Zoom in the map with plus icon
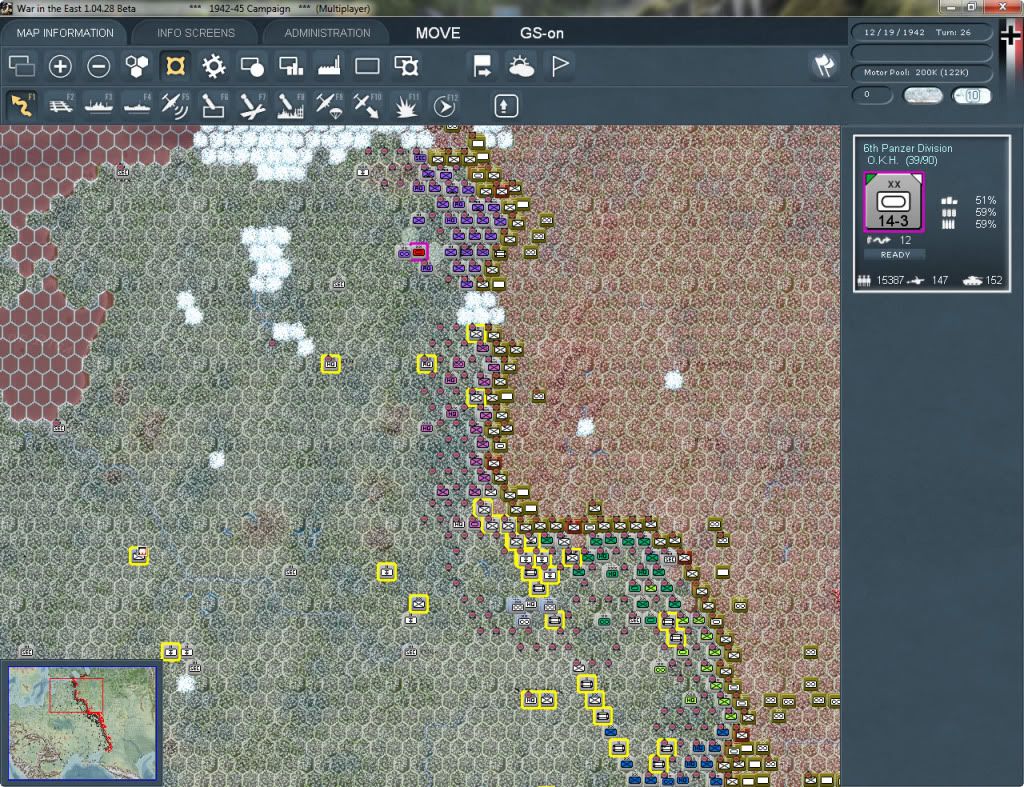1024x787 pixels. pos(60,66)
